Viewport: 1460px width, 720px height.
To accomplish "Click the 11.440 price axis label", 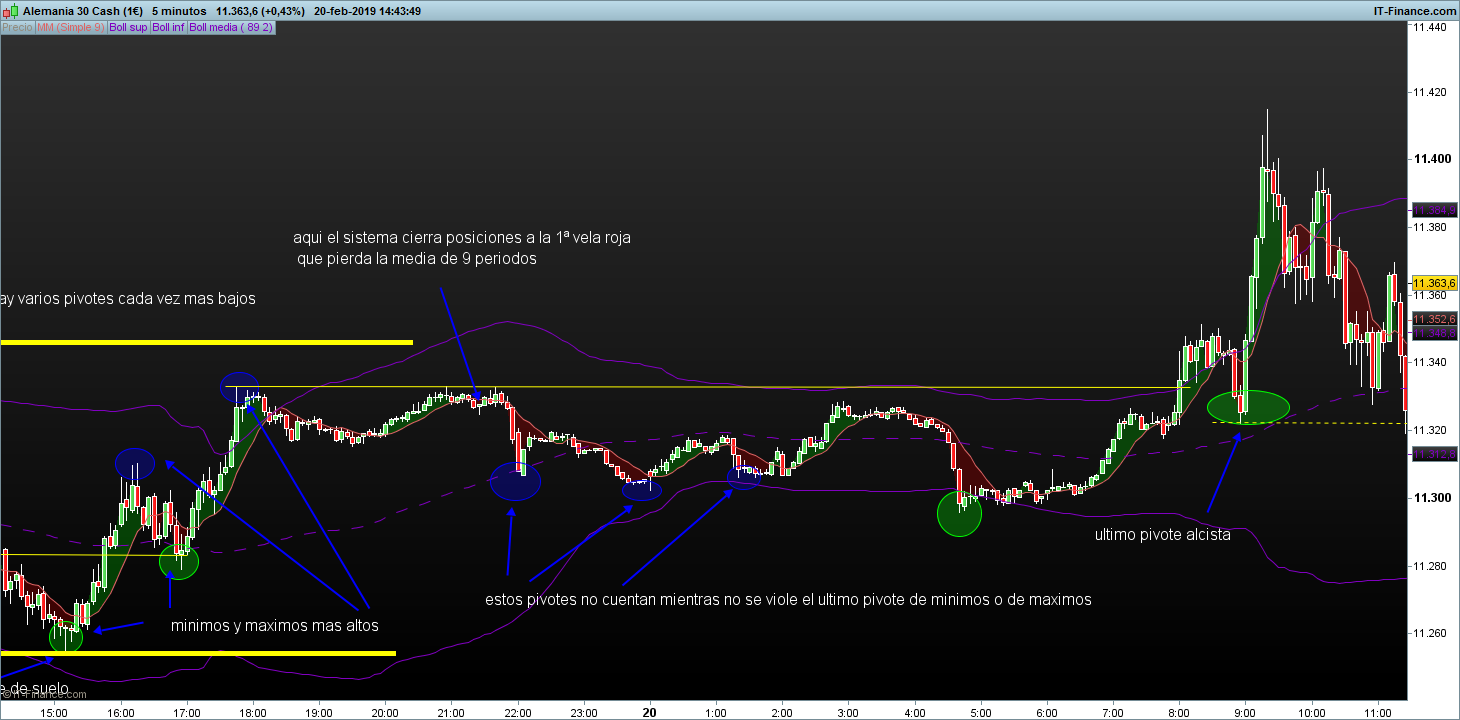I will (1429, 27).
